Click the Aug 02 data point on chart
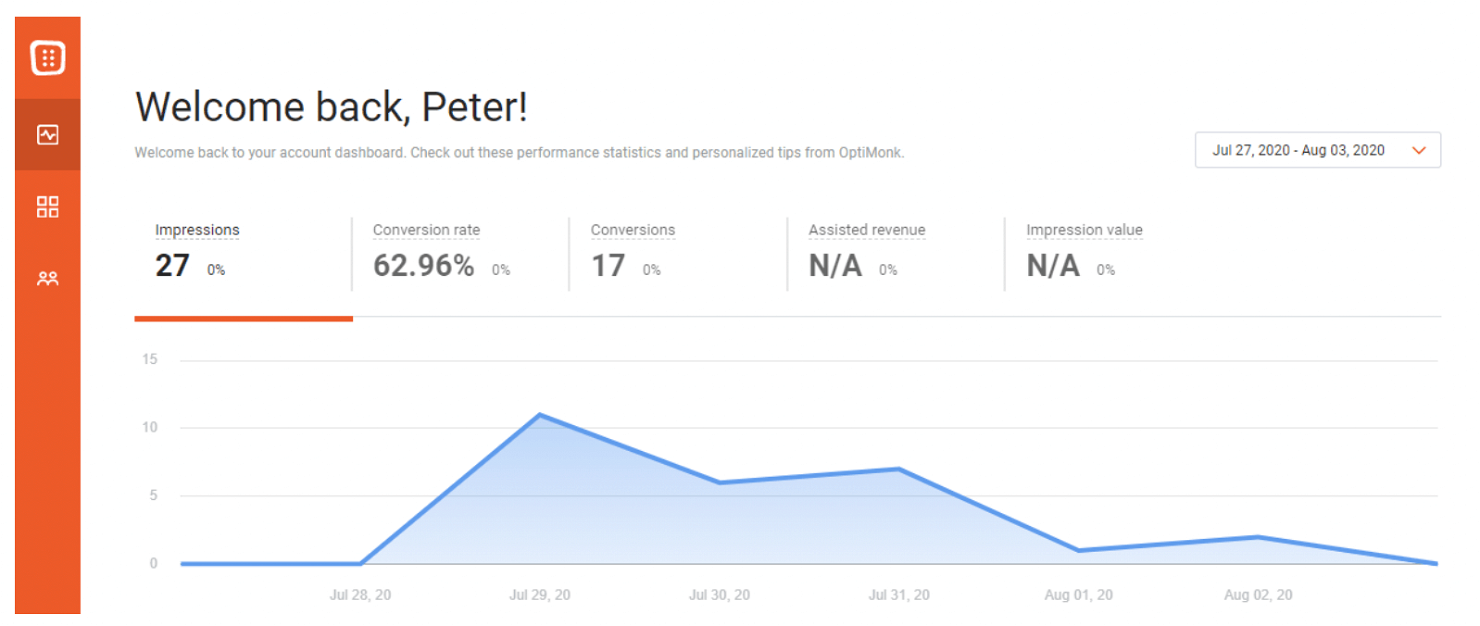Image resolution: width=1480 pixels, height=626 pixels. pyautogui.click(x=1259, y=537)
